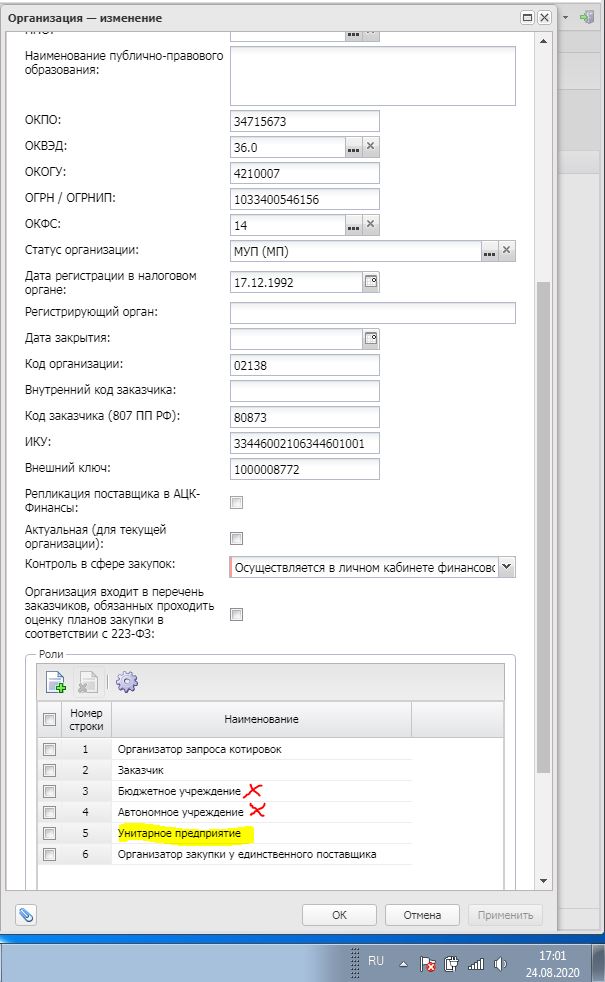Toggle the Актуальная current organization checkbox
The width and height of the screenshot is (605, 982).
(x=237, y=537)
